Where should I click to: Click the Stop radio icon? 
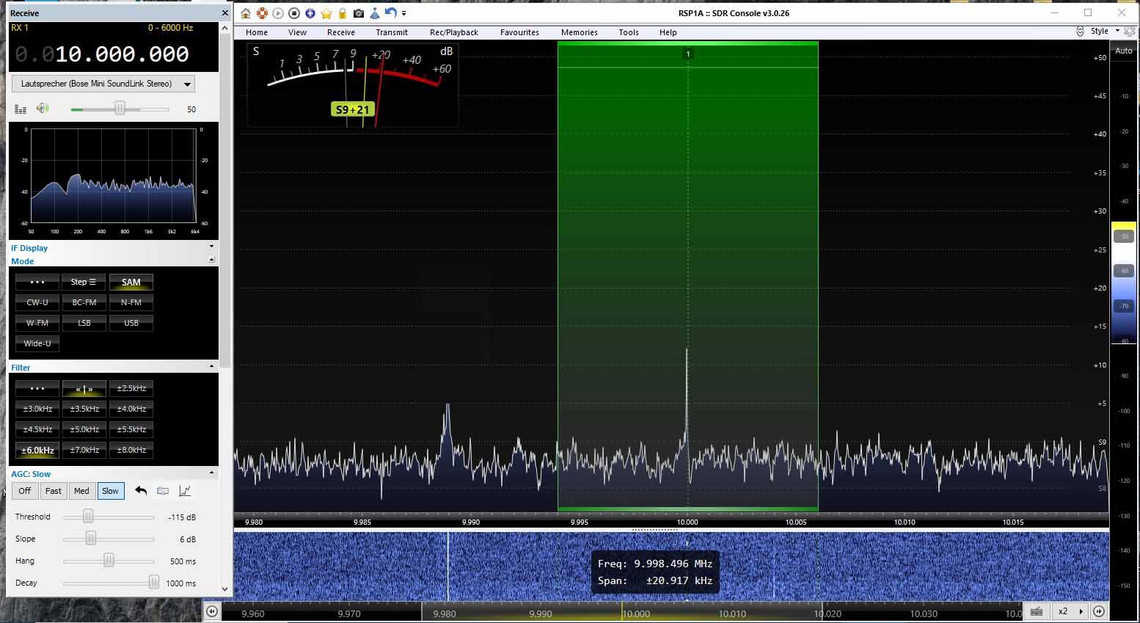pos(294,13)
